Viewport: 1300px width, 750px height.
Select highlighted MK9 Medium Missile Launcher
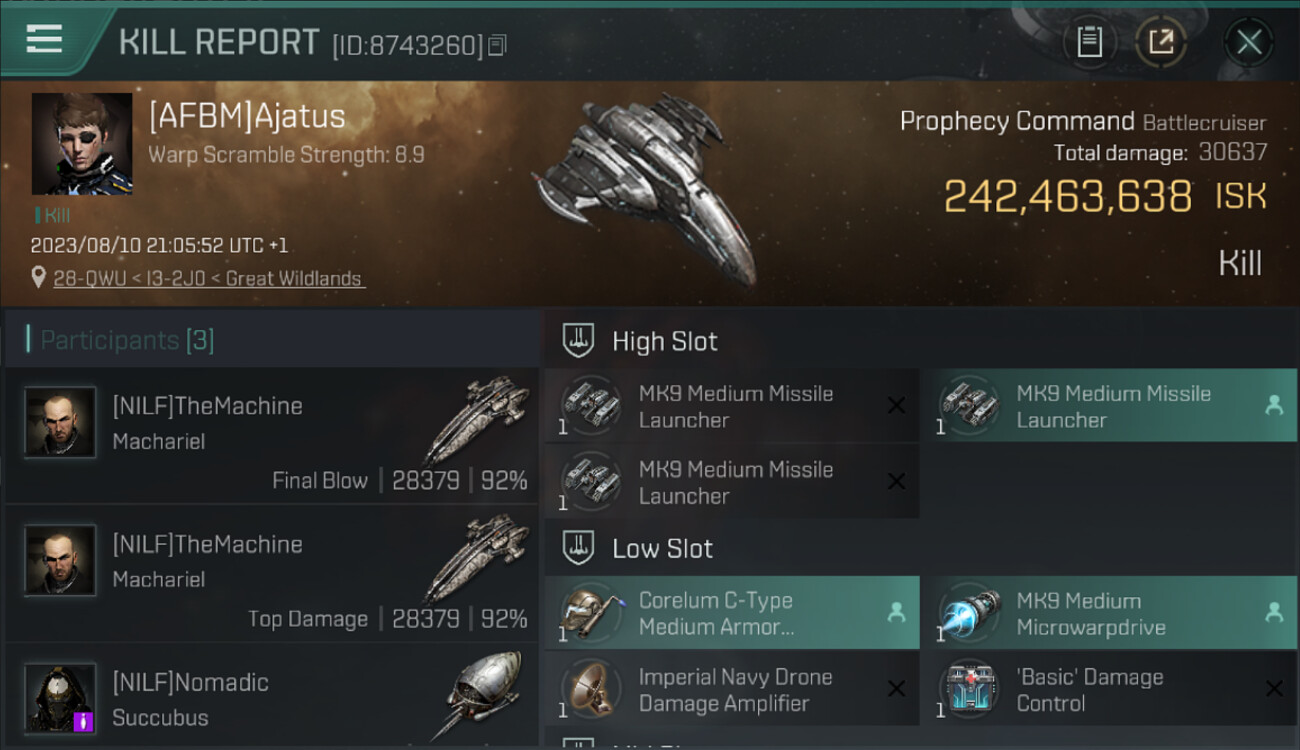[x=1108, y=406]
